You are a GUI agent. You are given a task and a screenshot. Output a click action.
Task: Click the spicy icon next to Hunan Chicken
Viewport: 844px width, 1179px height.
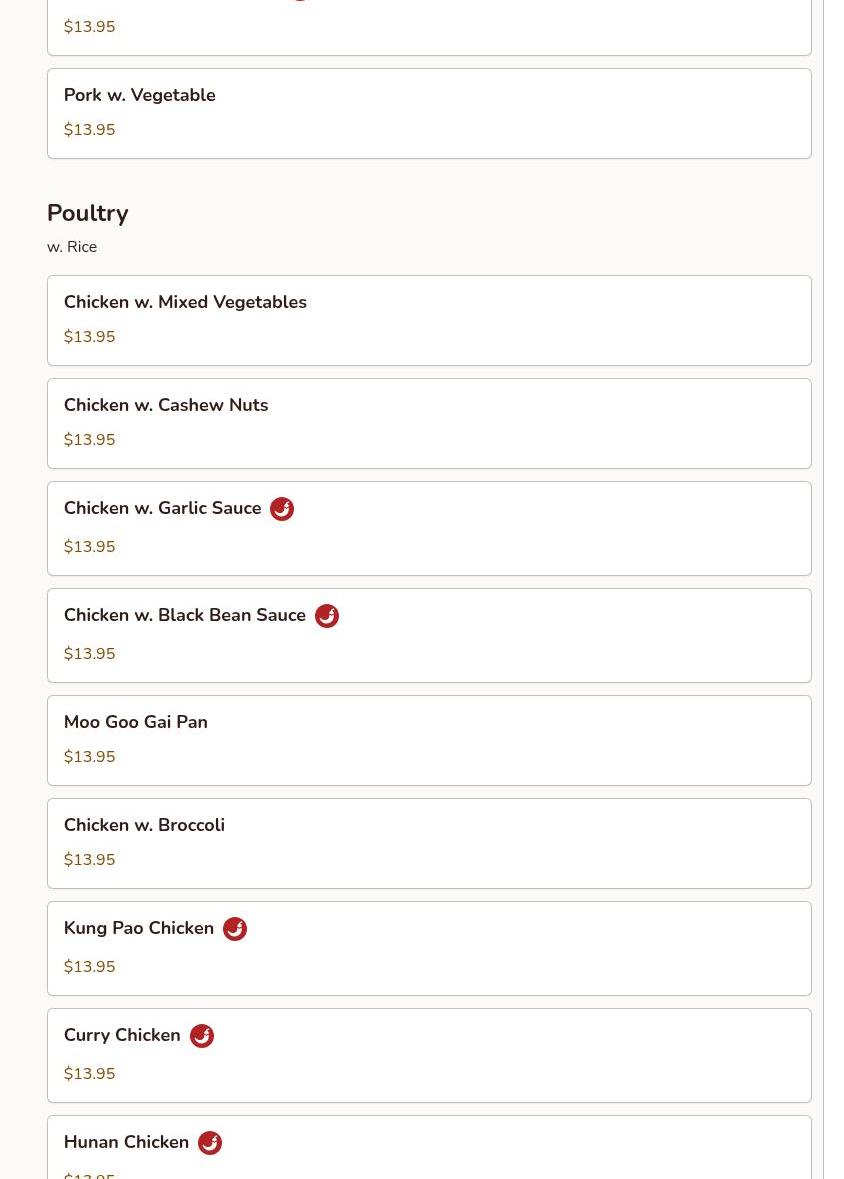click(210, 1142)
